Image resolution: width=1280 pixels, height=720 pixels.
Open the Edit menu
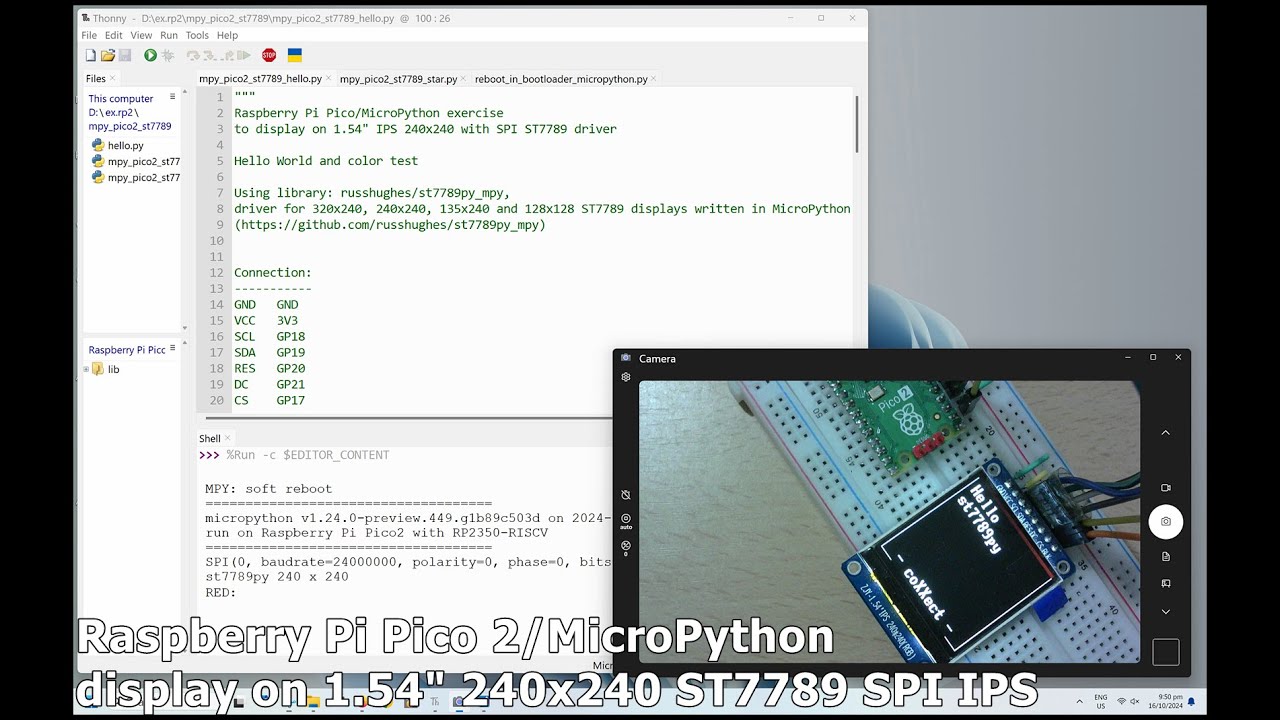click(x=113, y=35)
